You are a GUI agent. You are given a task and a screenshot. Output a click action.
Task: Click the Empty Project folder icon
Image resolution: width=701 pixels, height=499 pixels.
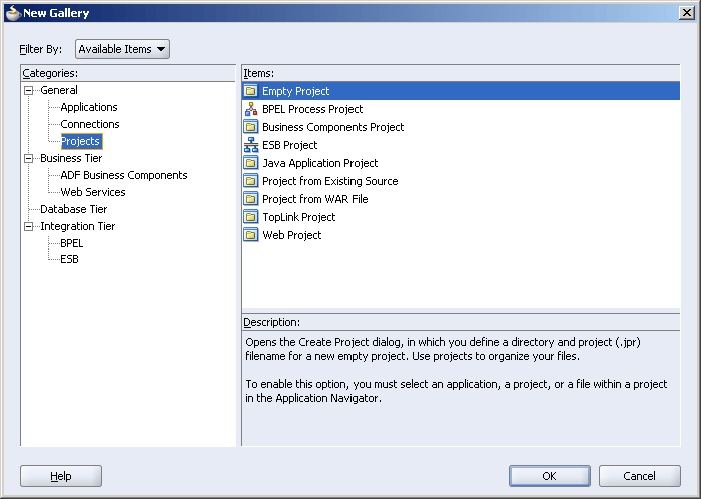[x=251, y=91]
